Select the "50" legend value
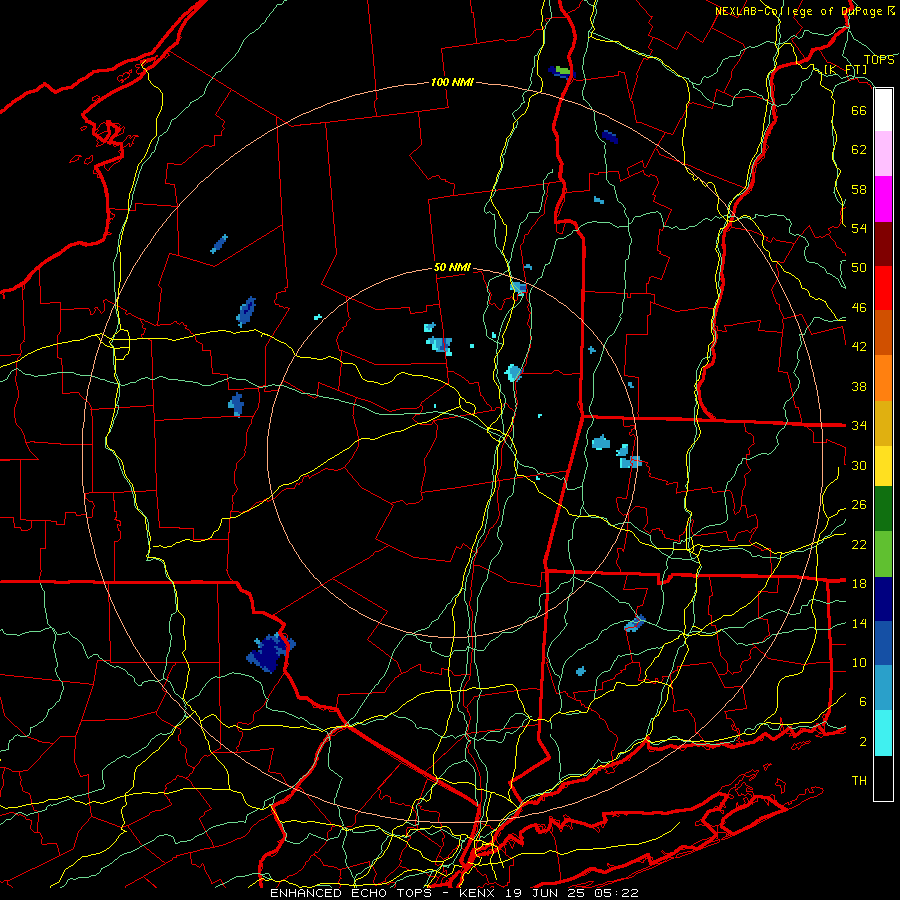Screen dimensions: 900x900 click(859, 268)
